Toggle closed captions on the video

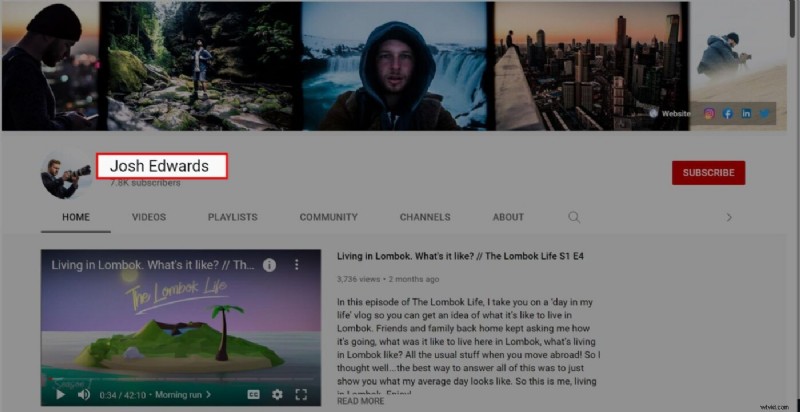254,395
